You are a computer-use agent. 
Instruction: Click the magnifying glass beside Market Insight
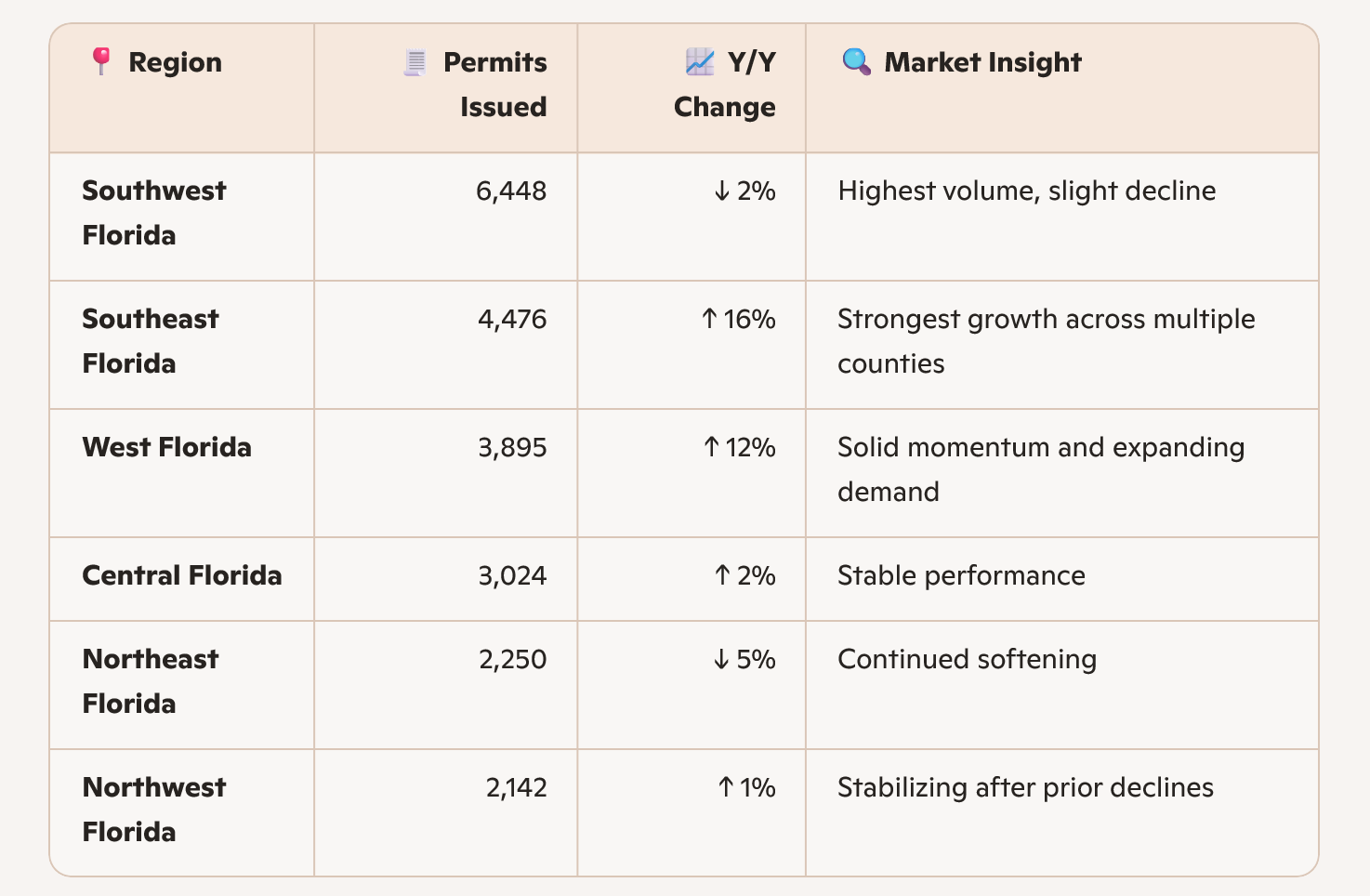[x=856, y=62]
